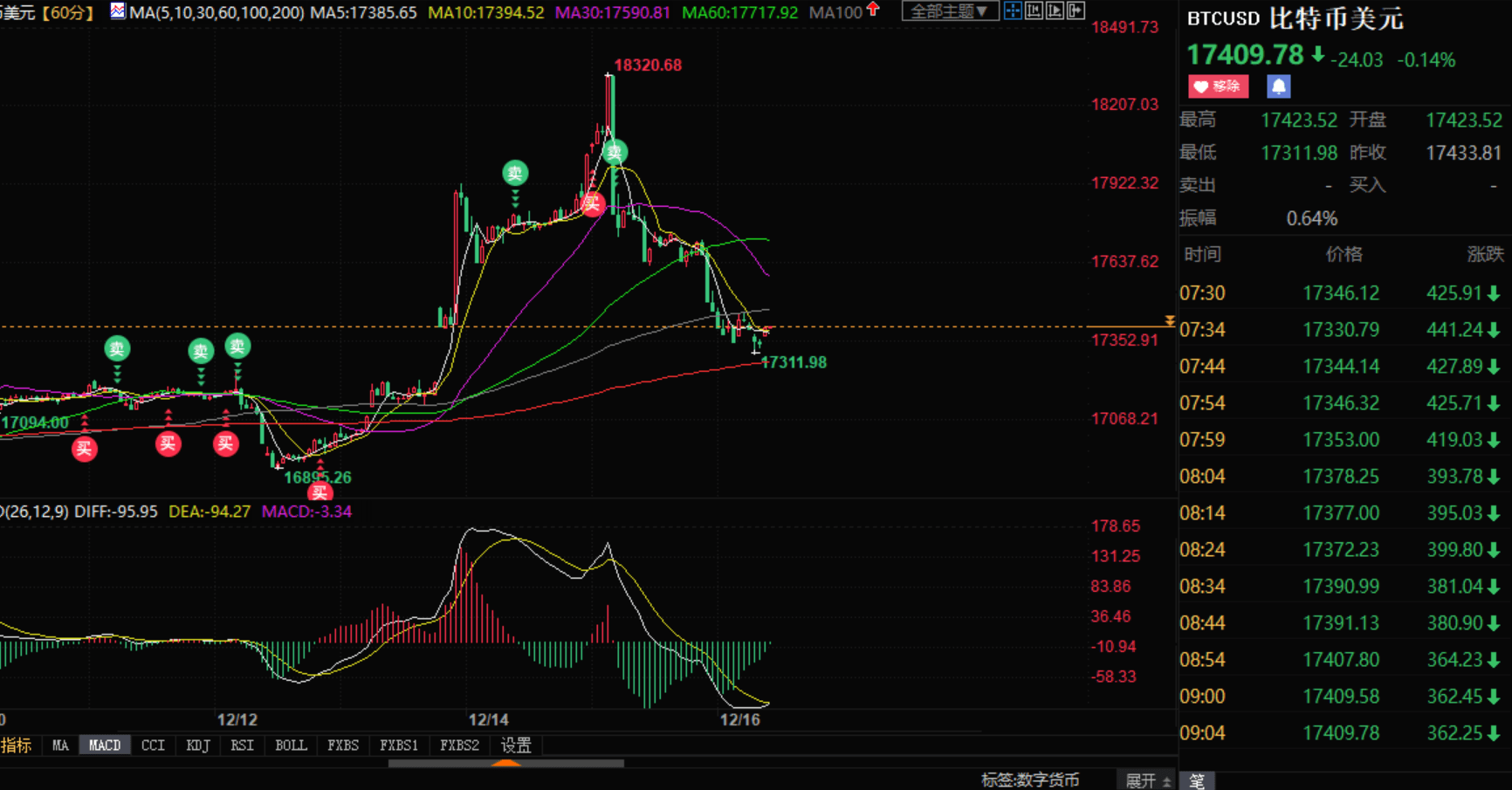Image resolution: width=1512 pixels, height=790 pixels.
Task: Click the small arrow at dashed price line end
Action: tap(1169, 322)
